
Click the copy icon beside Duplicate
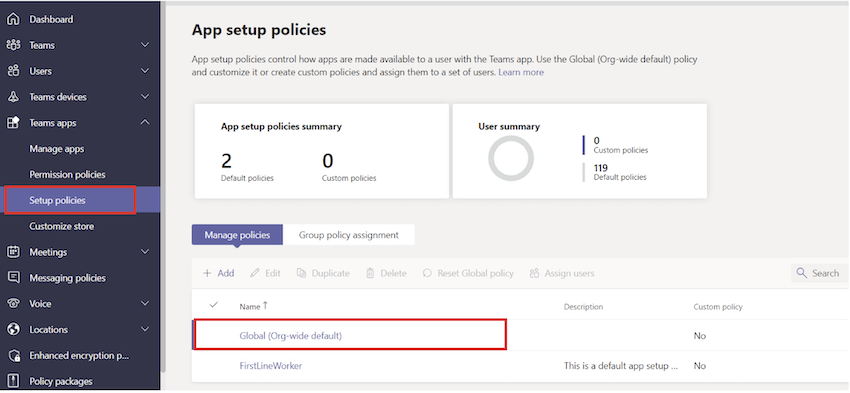pos(301,273)
